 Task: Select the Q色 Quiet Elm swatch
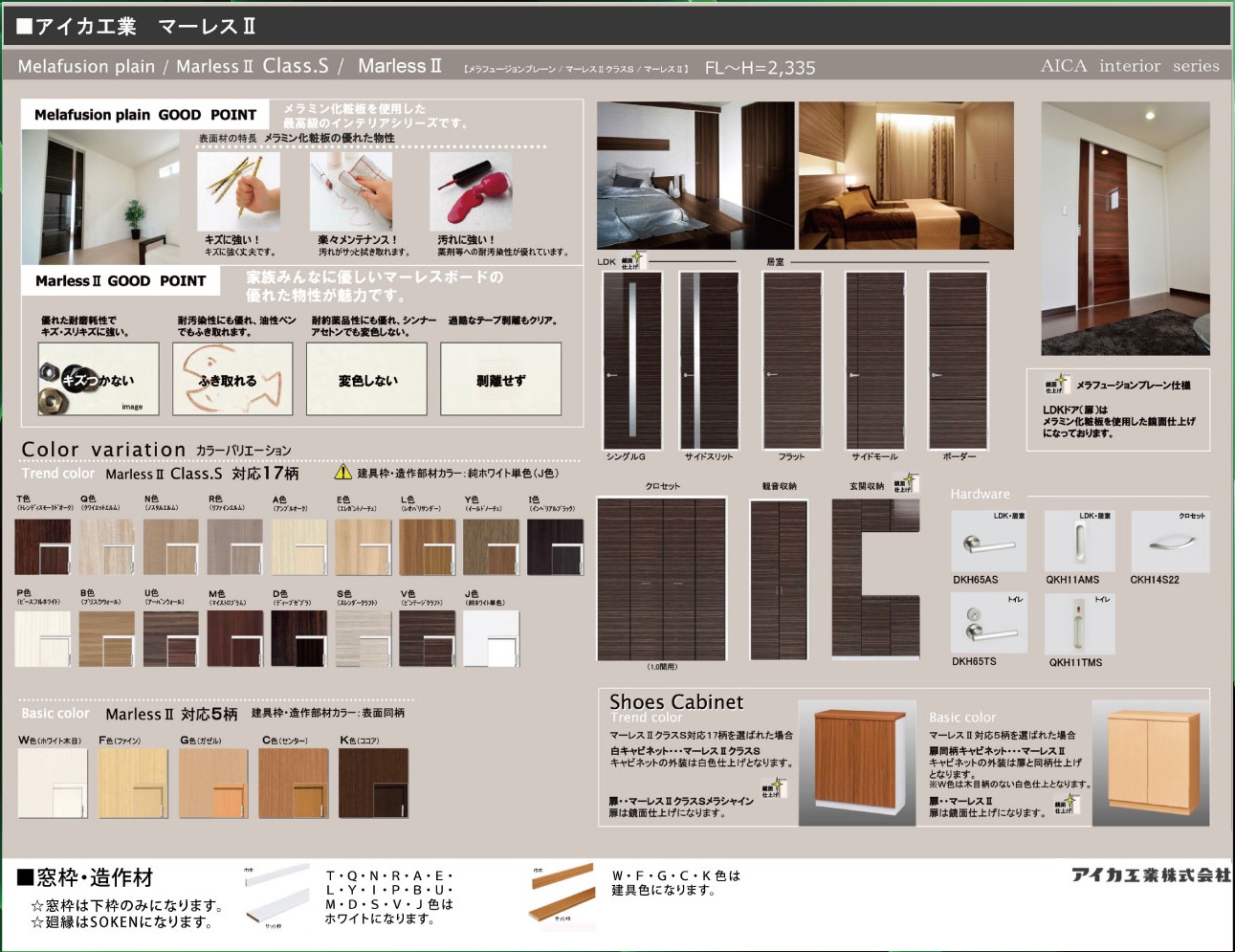coord(106,546)
